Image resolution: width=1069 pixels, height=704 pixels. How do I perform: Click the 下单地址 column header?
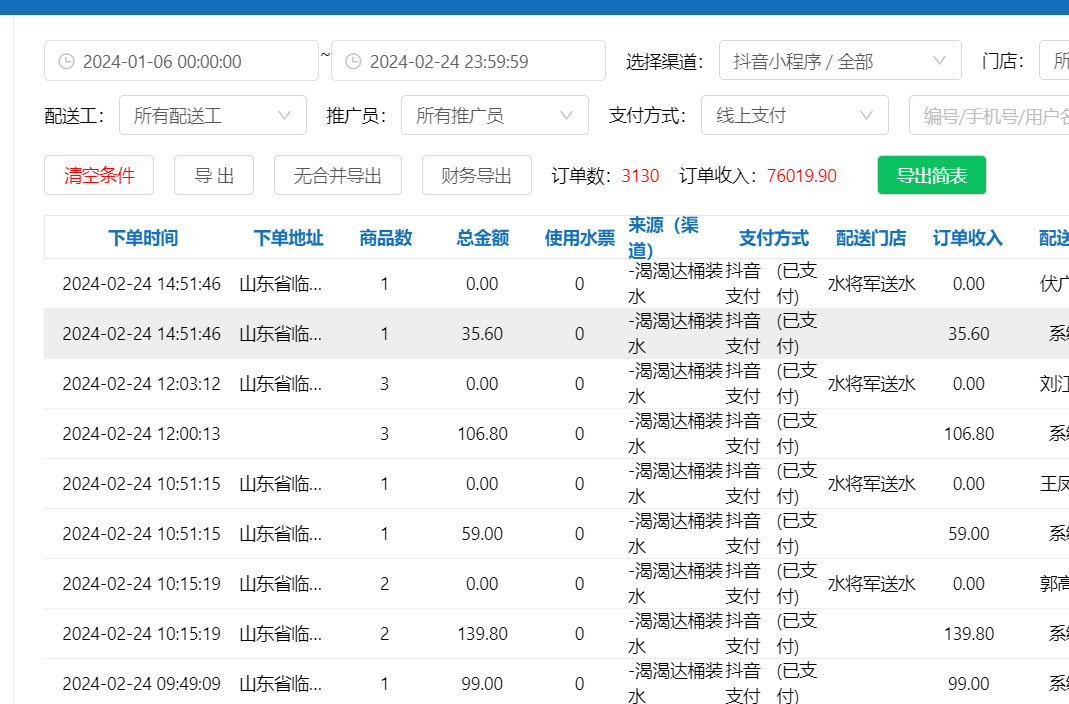288,238
